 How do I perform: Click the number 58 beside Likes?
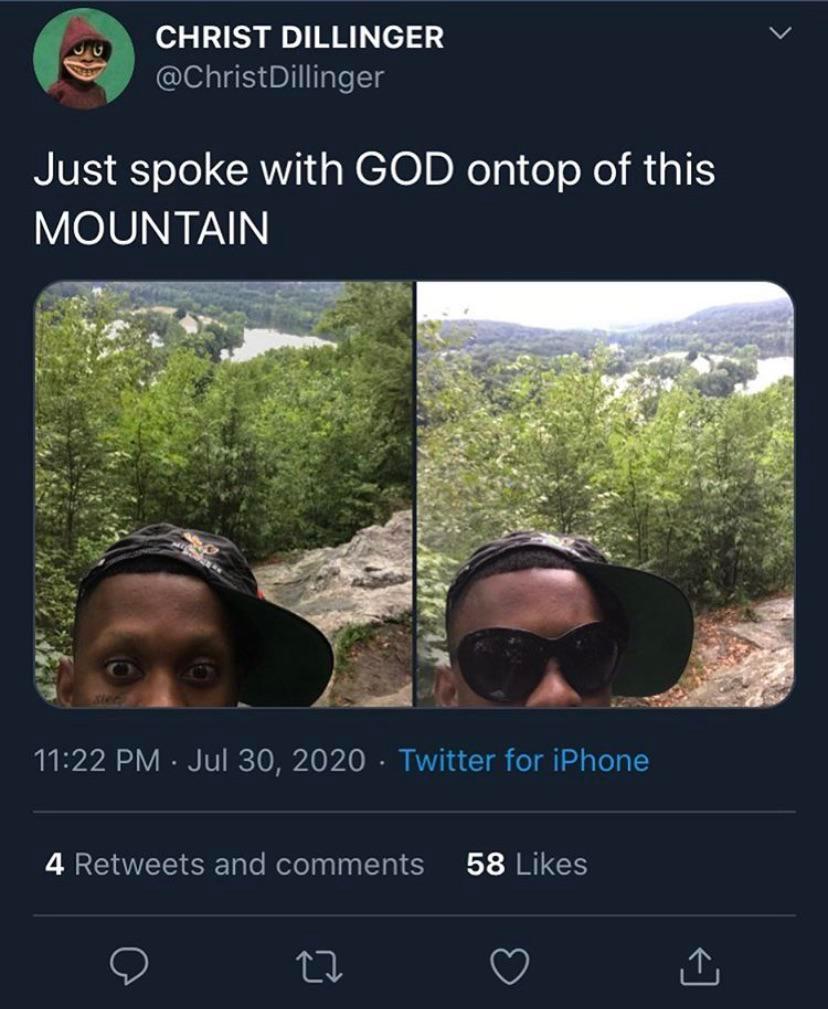[x=485, y=864]
